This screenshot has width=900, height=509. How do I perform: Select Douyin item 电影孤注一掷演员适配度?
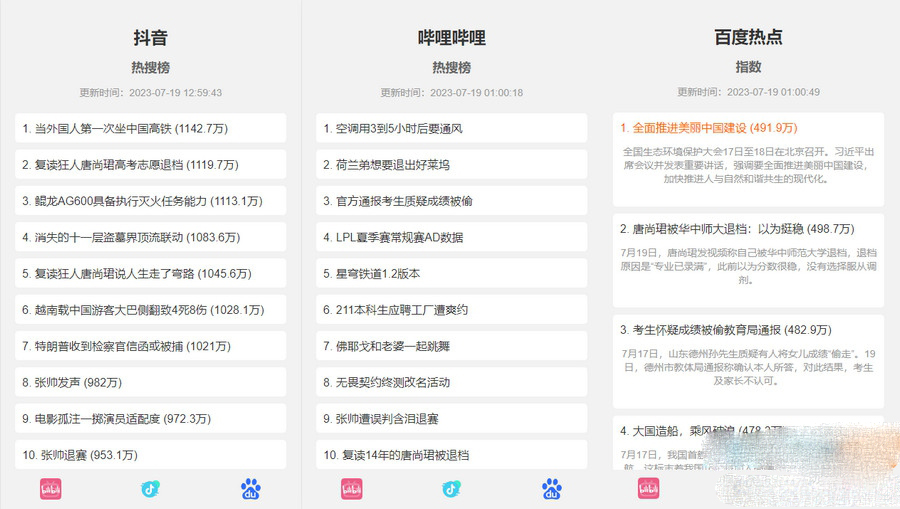coord(150,418)
